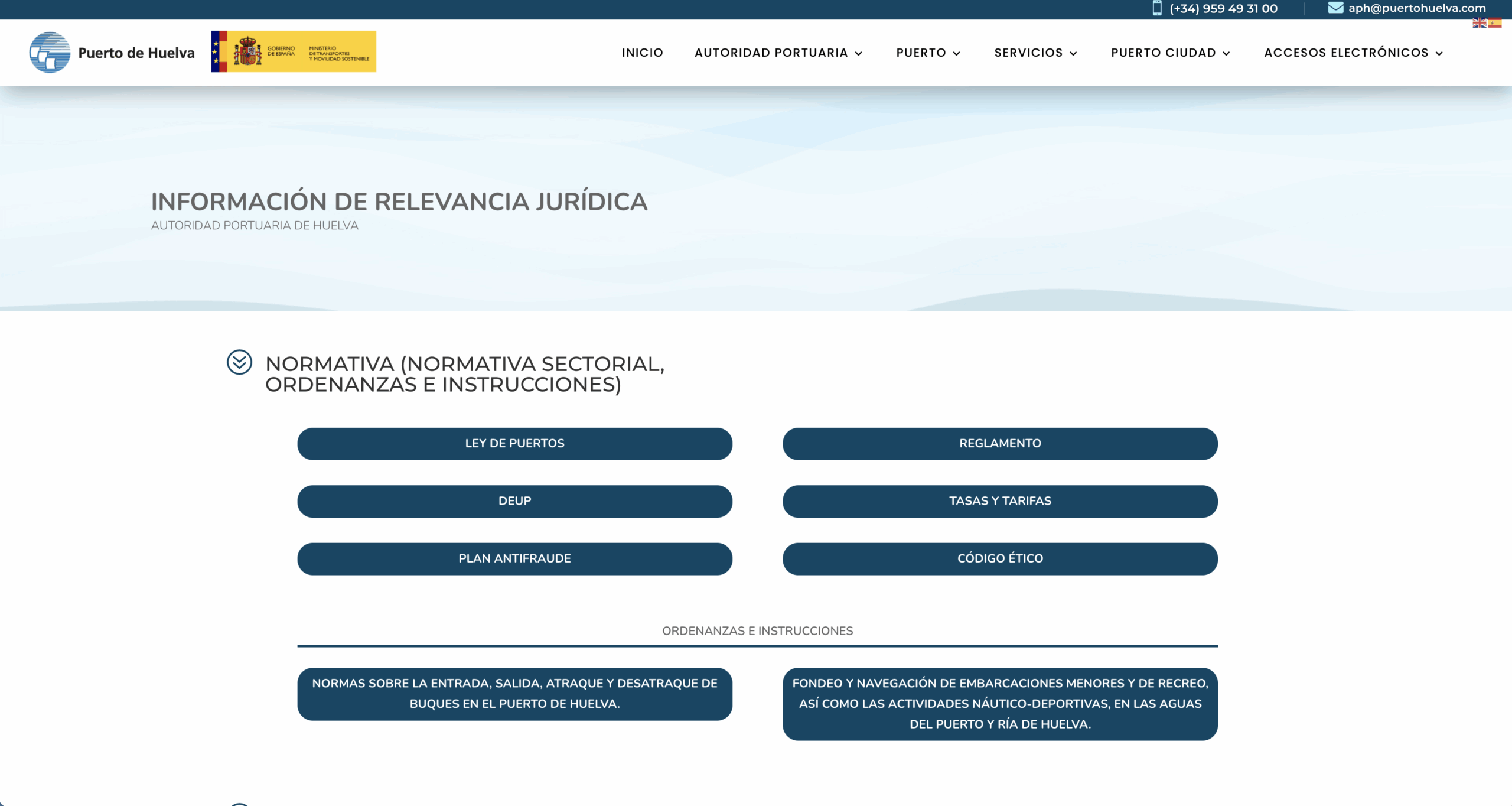Click the Tasas y Tarifas button
Image resolution: width=1512 pixels, height=806 pixels.
click(999, 501)
